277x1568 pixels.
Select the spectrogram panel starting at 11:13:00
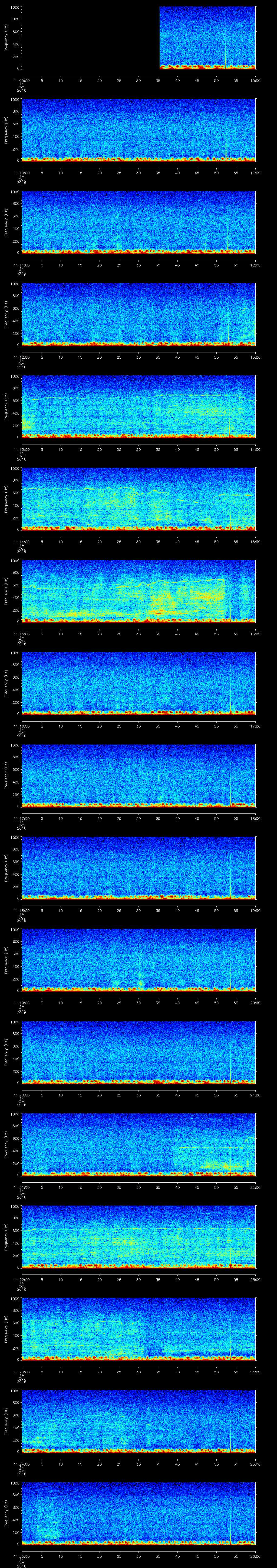coord(138,407)
